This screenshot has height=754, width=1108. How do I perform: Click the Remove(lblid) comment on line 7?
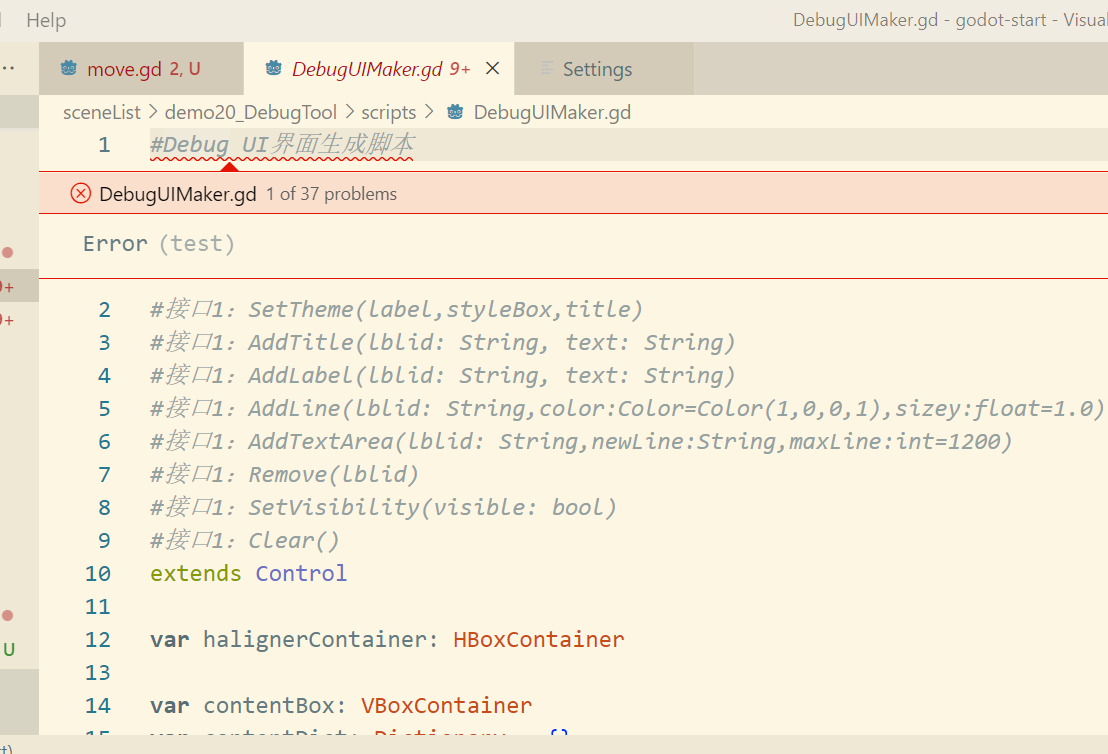click(284, 474)
